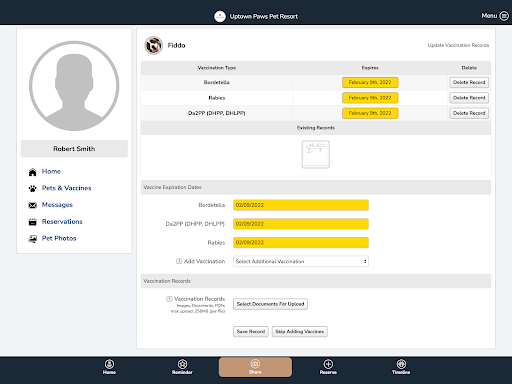The width and height of the screenshot is (512, 384).
Task: Click the Expires column header
Action: tap(370, 68)
